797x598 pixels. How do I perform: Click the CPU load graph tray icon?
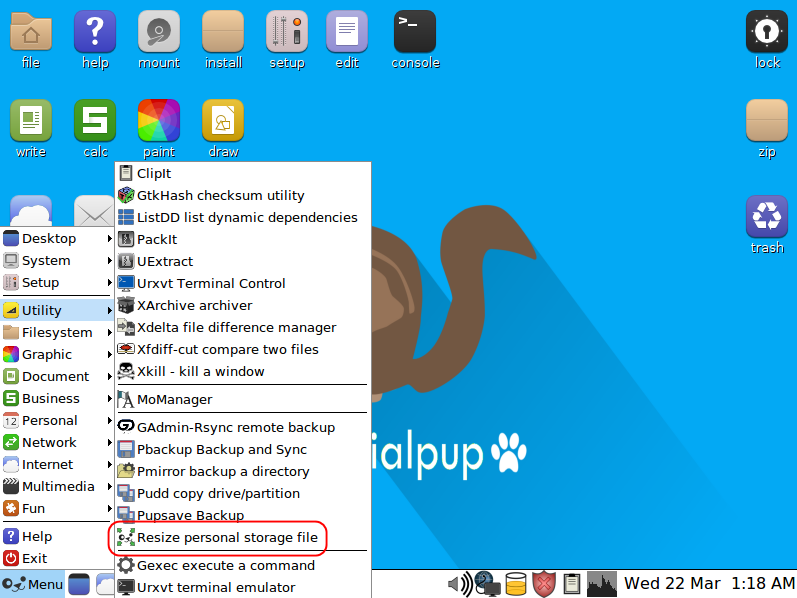(x=602, y=584)
